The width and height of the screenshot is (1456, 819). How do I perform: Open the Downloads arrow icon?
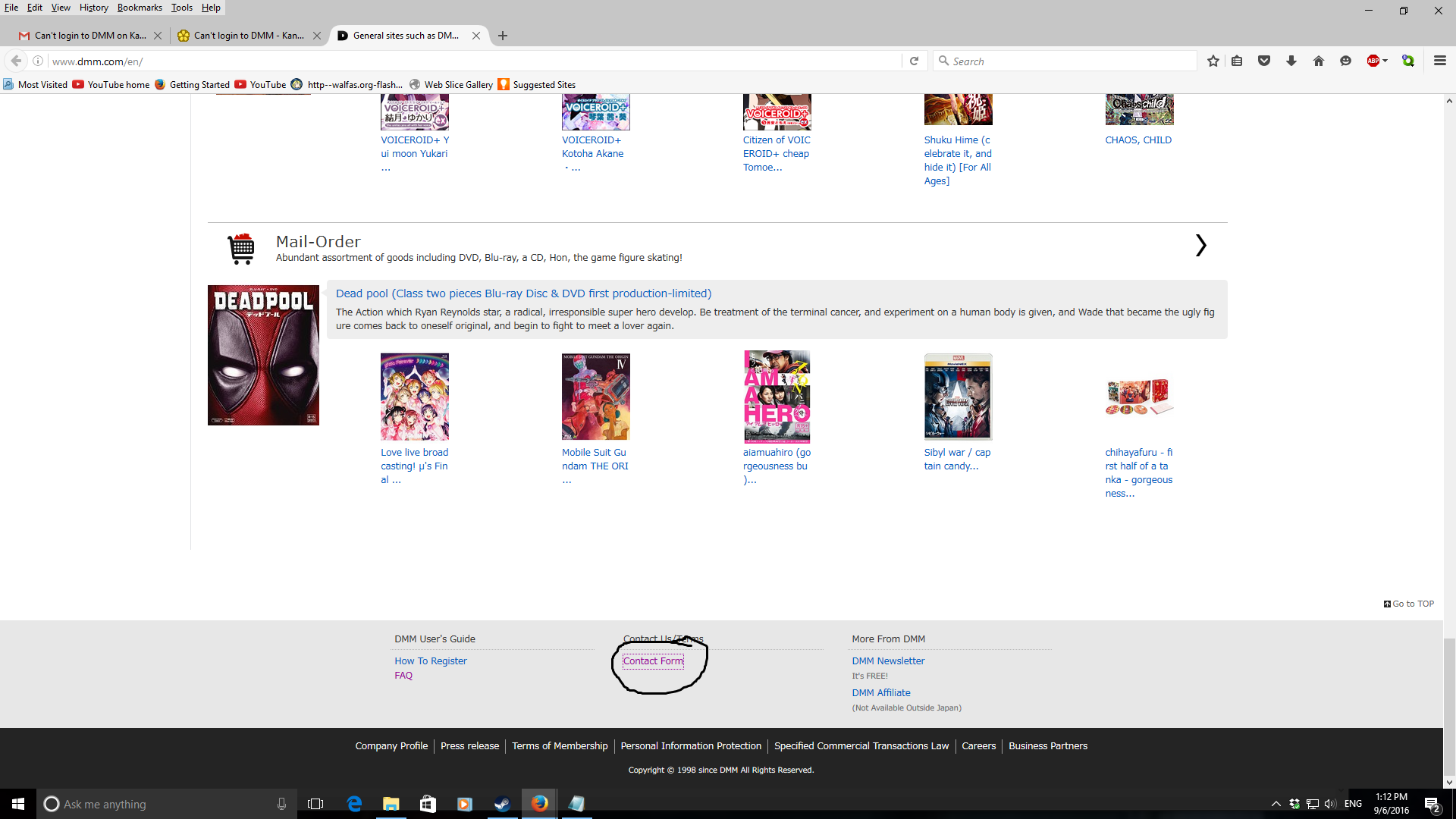[1291, 61]
